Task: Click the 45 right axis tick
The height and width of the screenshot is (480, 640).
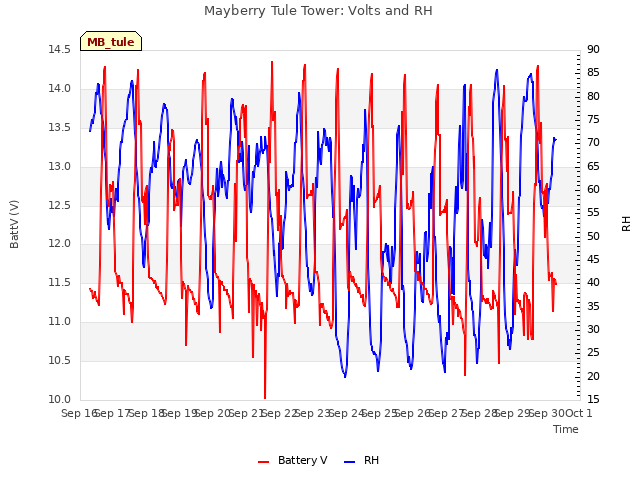Action: tap(593, 260)
